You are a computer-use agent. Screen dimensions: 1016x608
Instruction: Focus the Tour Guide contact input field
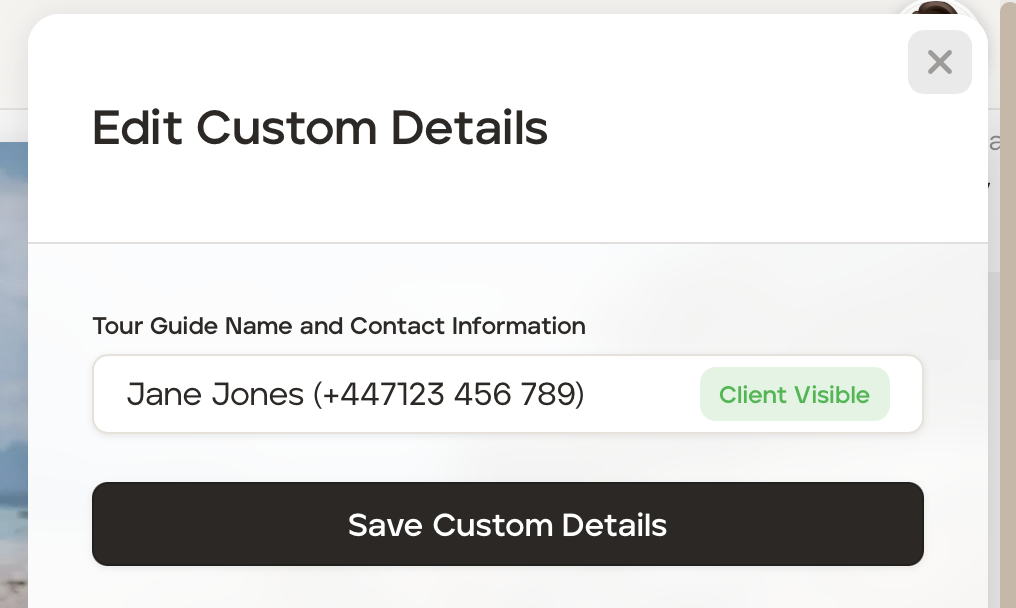(400, 395)
